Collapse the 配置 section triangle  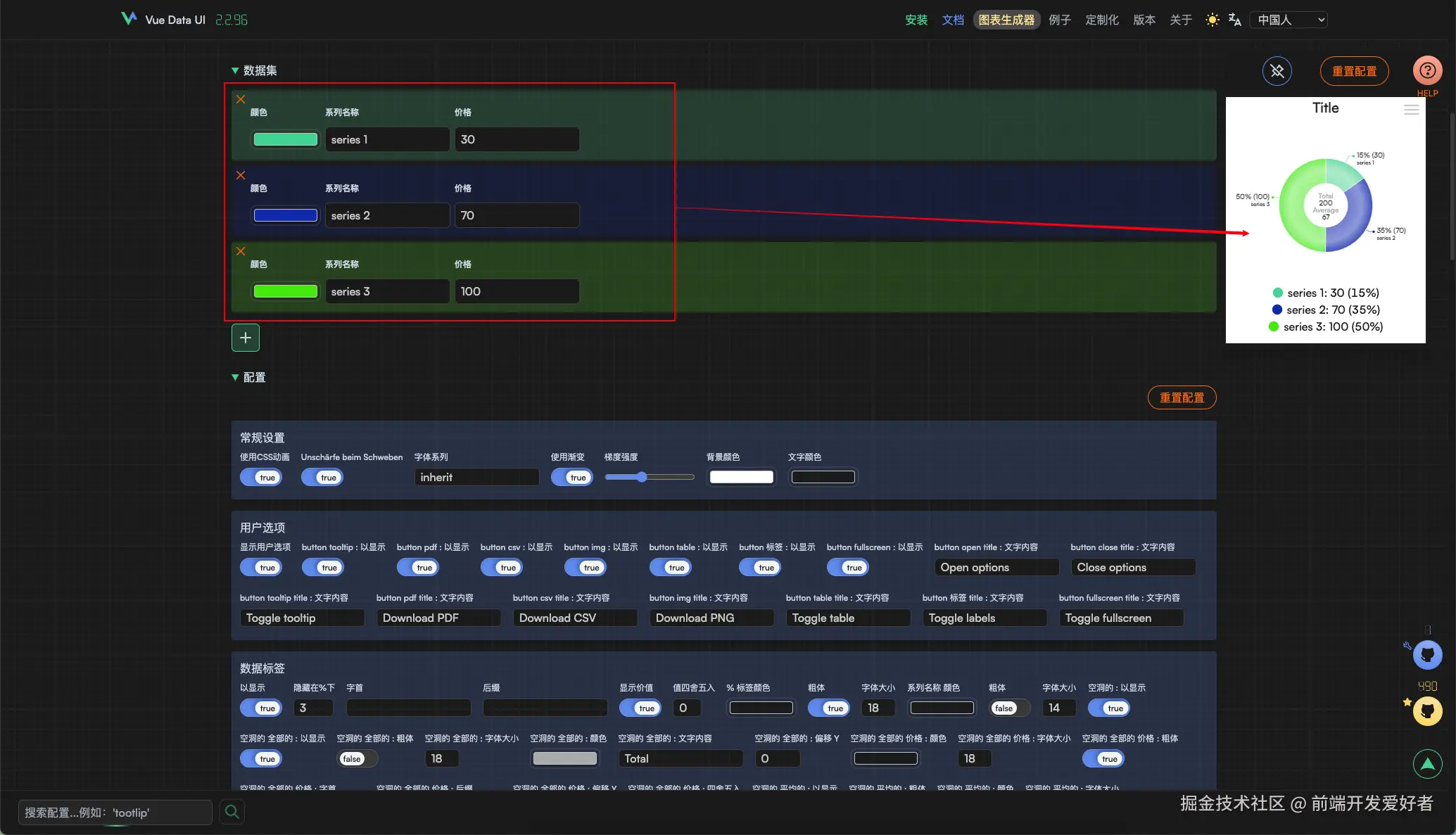pos(235,378)
